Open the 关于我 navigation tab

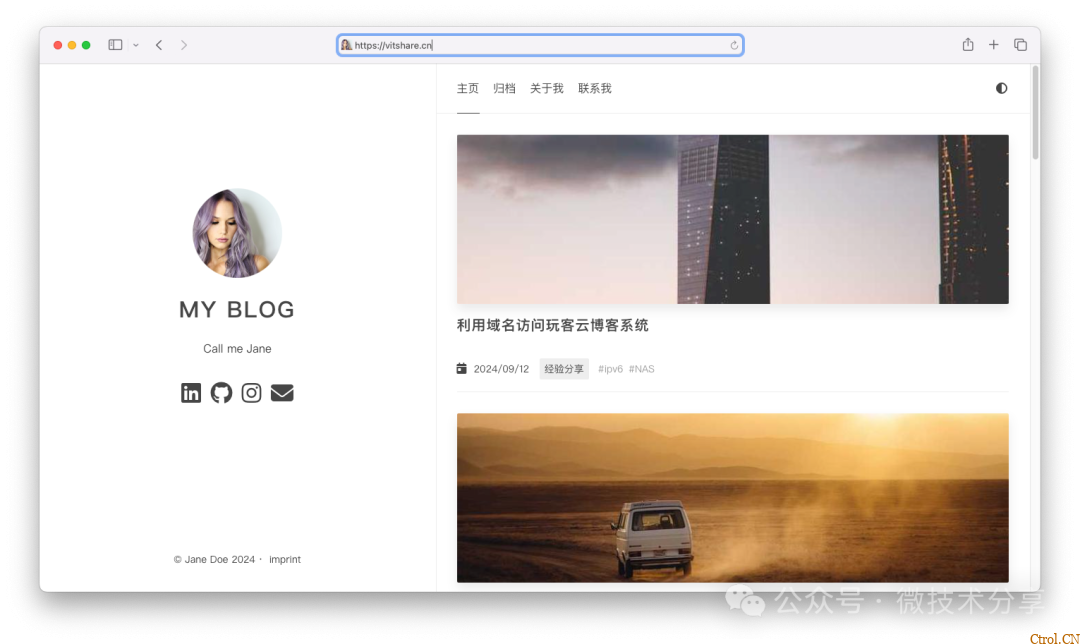click(x=546, y=88)
